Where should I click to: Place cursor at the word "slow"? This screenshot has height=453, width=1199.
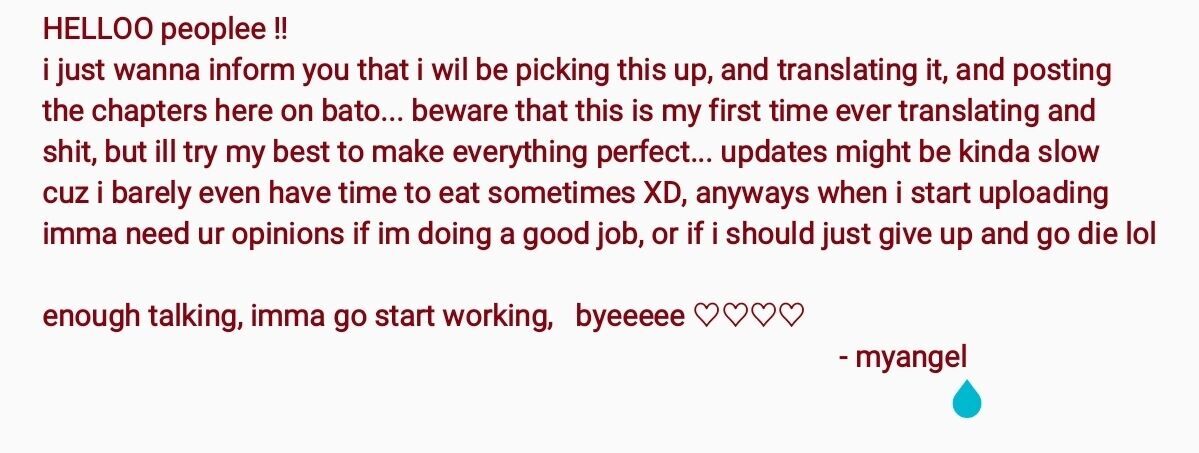pos(1068,152)
